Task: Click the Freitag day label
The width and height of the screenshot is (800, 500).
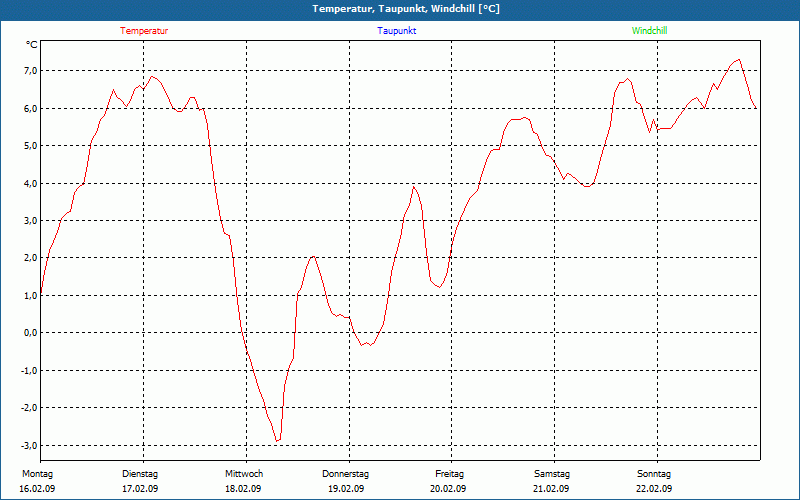Action: point(449,474)
